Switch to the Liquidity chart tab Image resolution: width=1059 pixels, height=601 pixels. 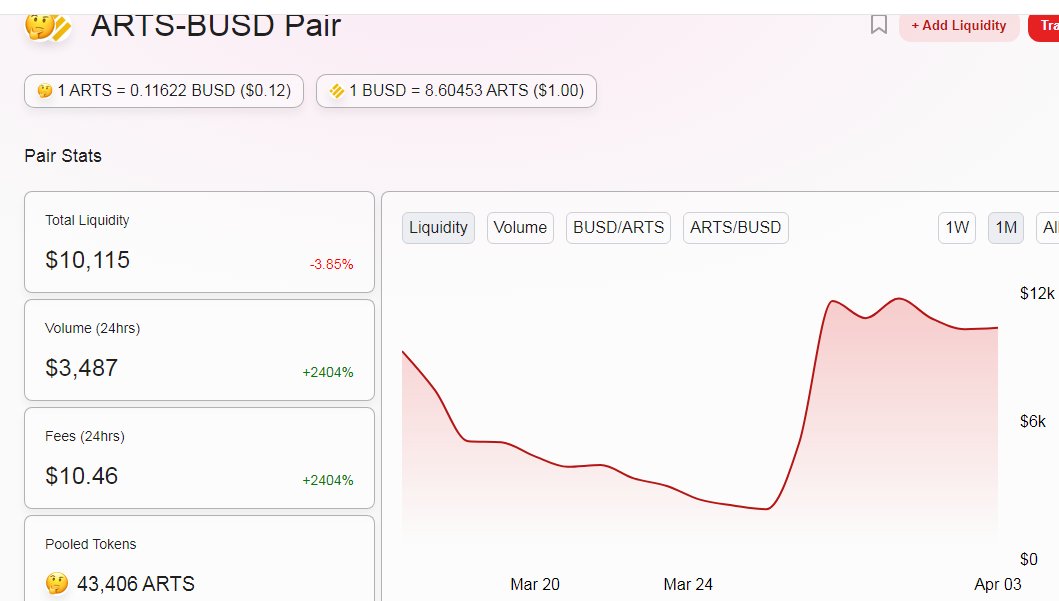pos(438,228)
